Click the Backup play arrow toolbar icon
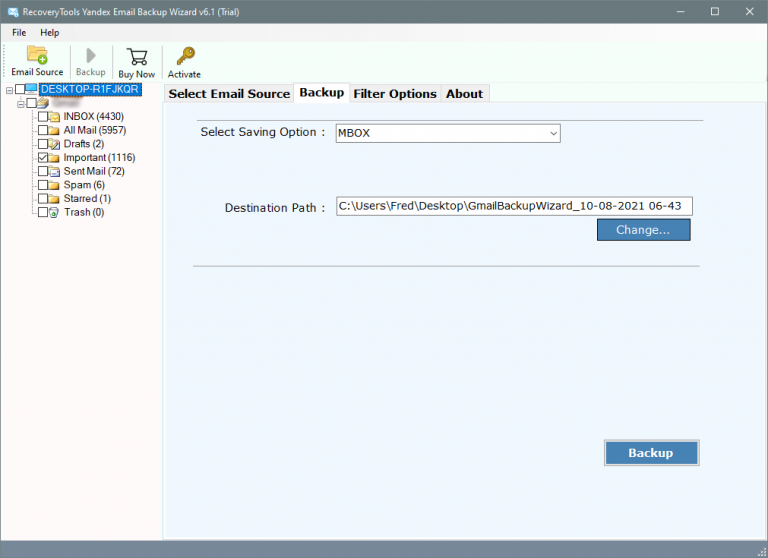768x558 pixels. [90, 55]
